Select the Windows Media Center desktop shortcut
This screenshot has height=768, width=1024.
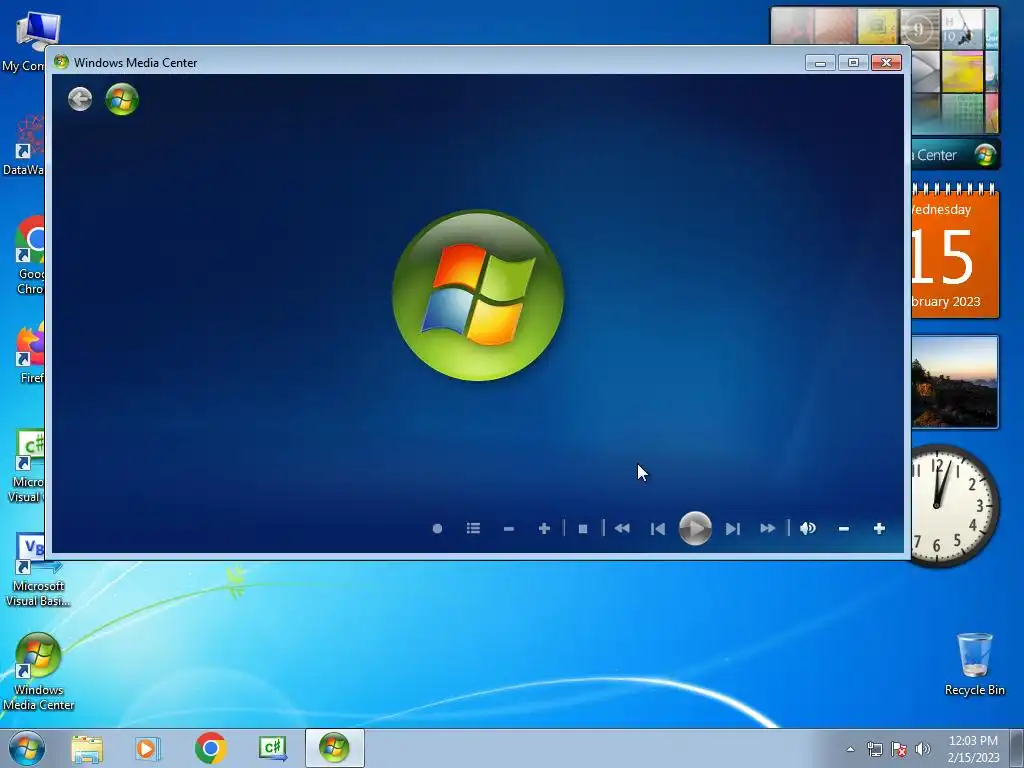38,671
